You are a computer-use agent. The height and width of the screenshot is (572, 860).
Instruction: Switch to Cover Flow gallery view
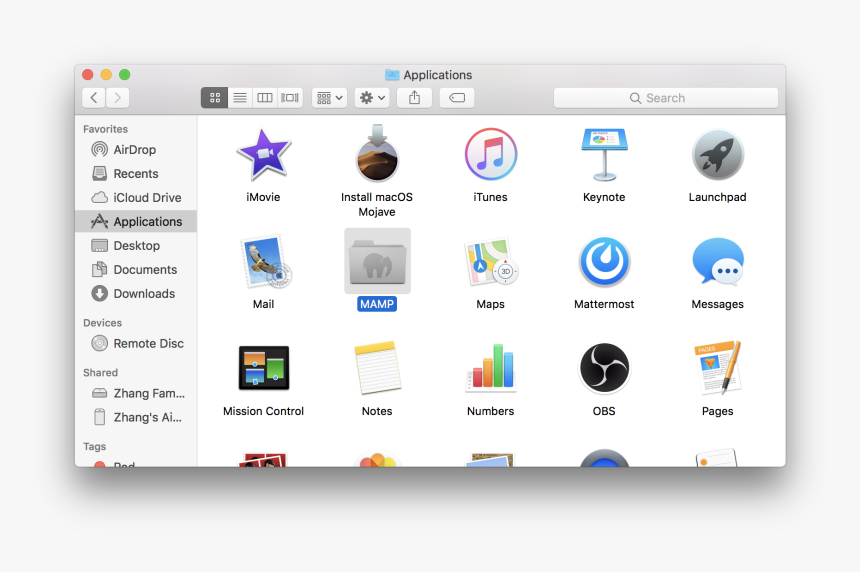[x=290, y=98]
